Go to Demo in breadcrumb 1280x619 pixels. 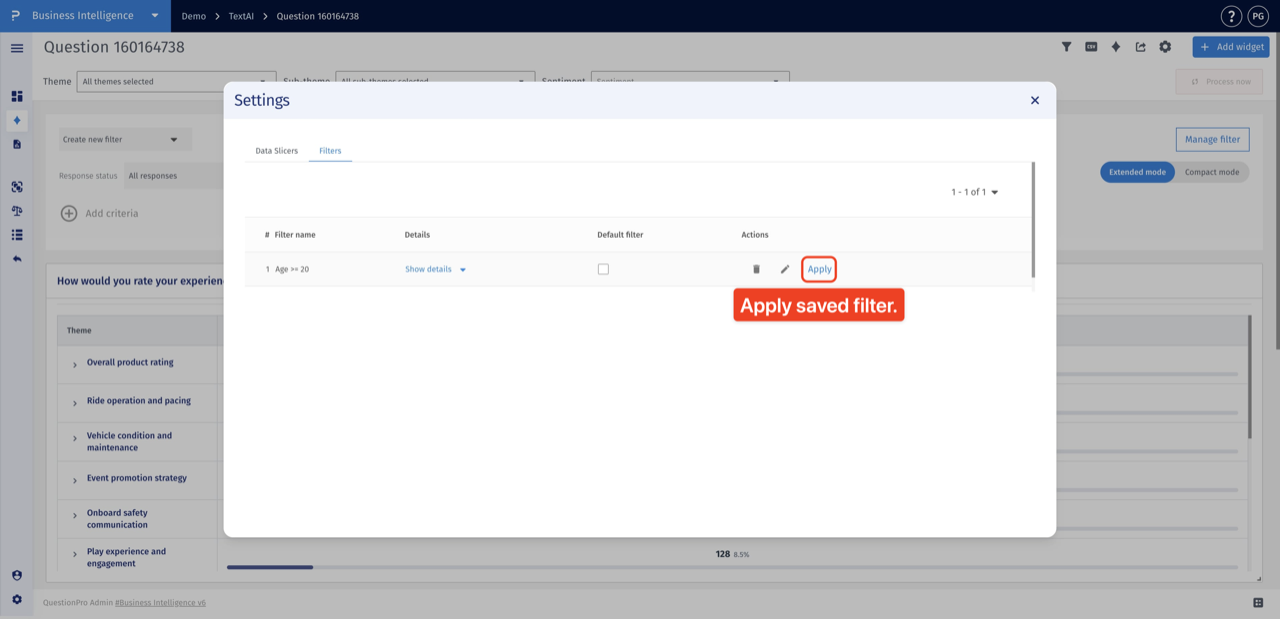point(194,16)
